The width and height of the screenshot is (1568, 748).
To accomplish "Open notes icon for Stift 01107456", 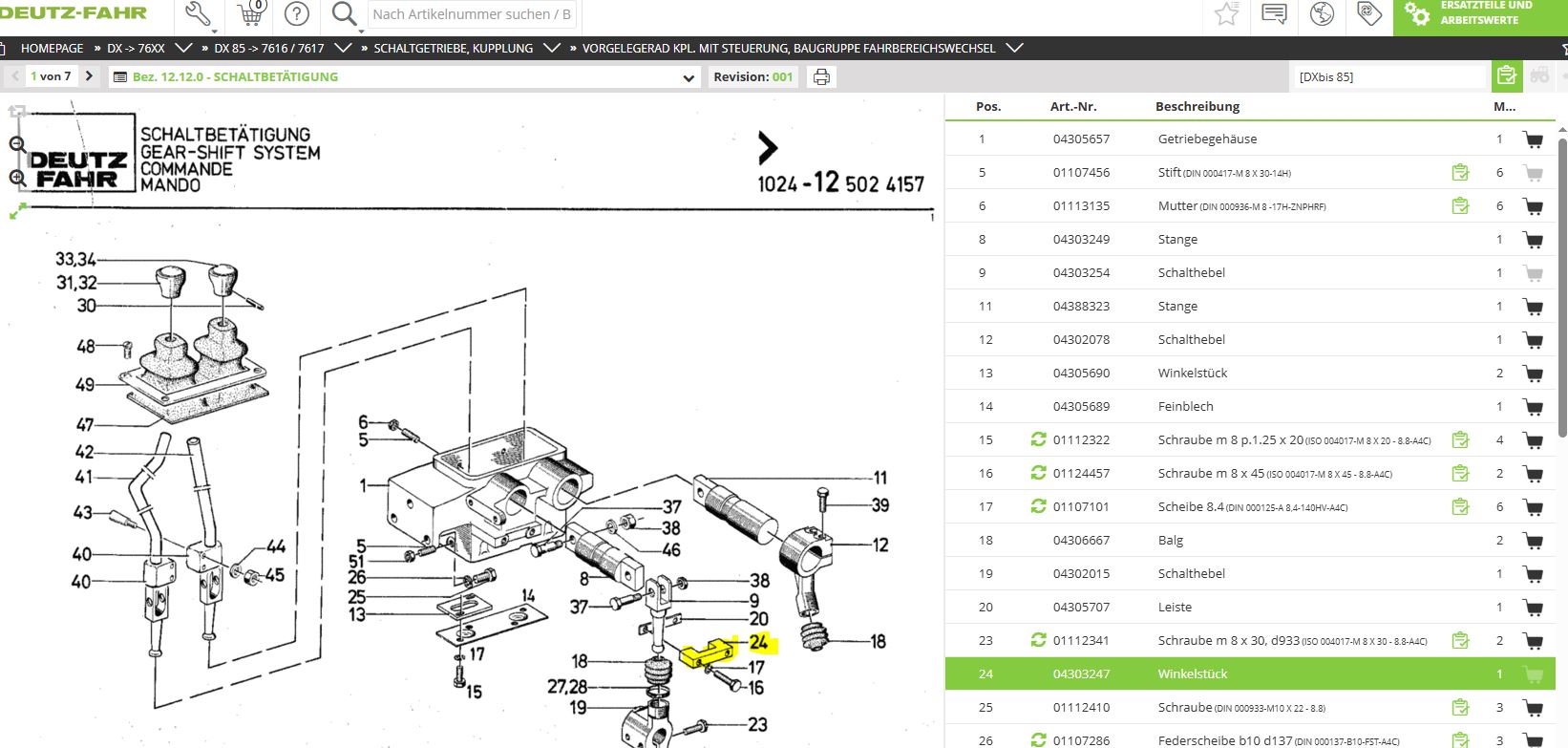I will pyautogui.click(x=1460, y=173).
